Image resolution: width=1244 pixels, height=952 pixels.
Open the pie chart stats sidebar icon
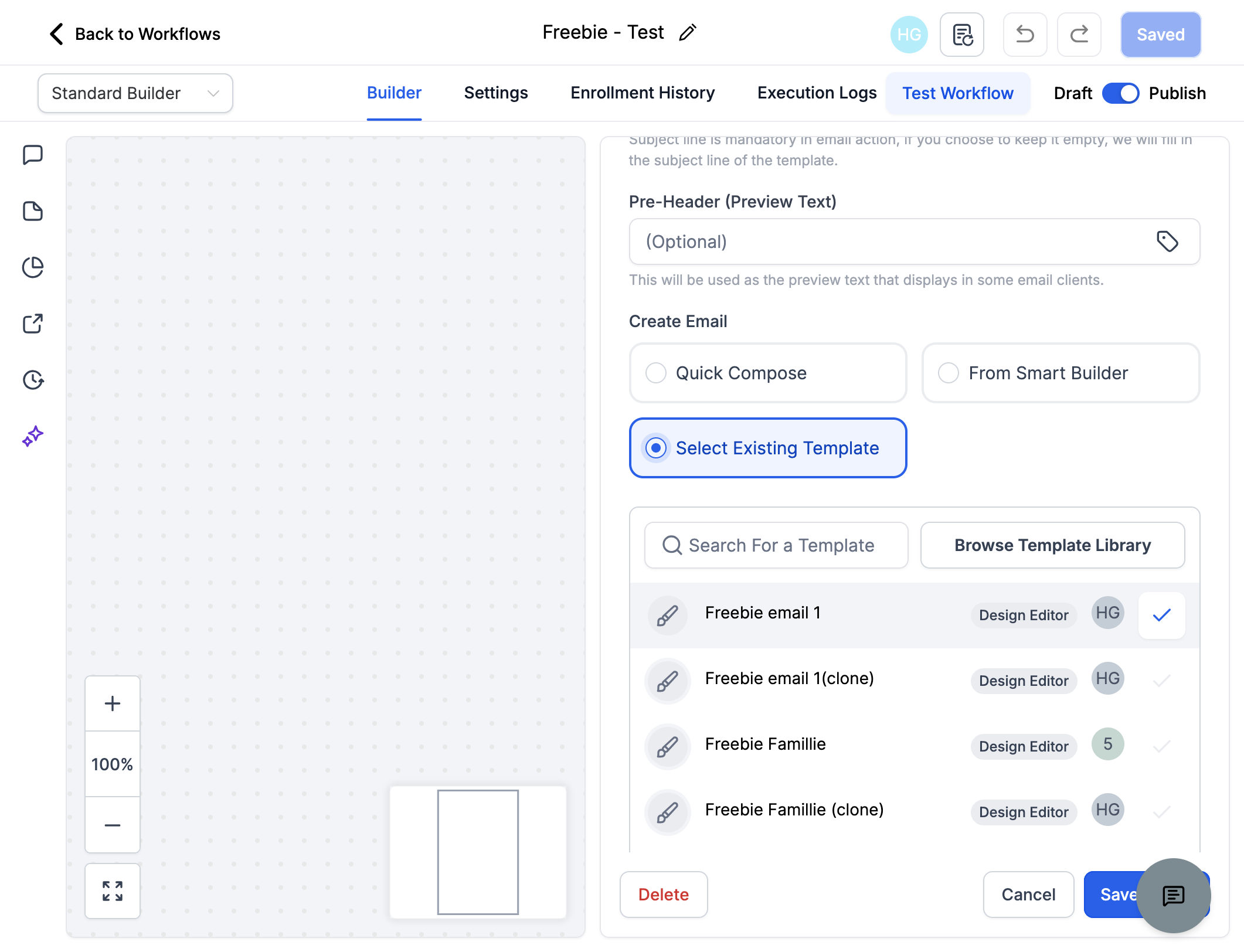tap(33, 267)
